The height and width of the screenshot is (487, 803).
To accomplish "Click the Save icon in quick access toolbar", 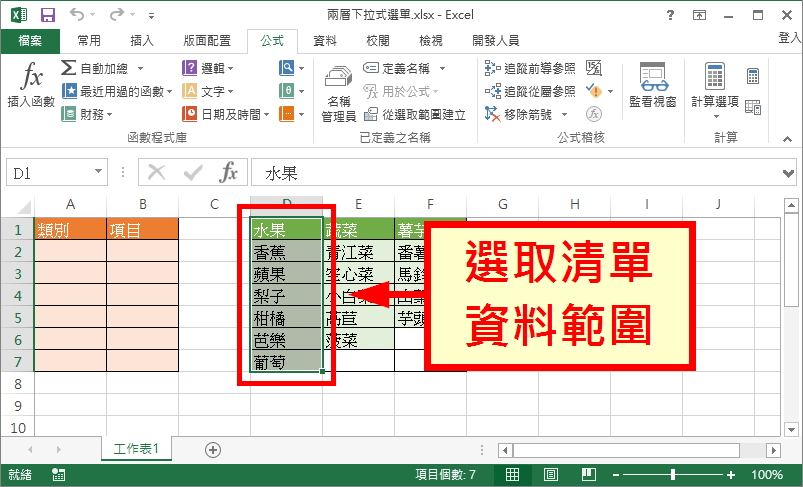I will pyautogui.click(x=48, y=15).
